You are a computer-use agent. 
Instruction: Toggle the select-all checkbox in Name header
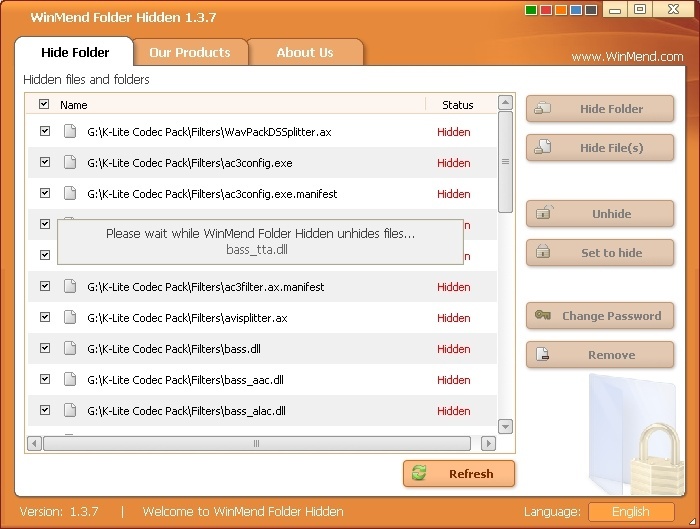(x=44, y=104)
